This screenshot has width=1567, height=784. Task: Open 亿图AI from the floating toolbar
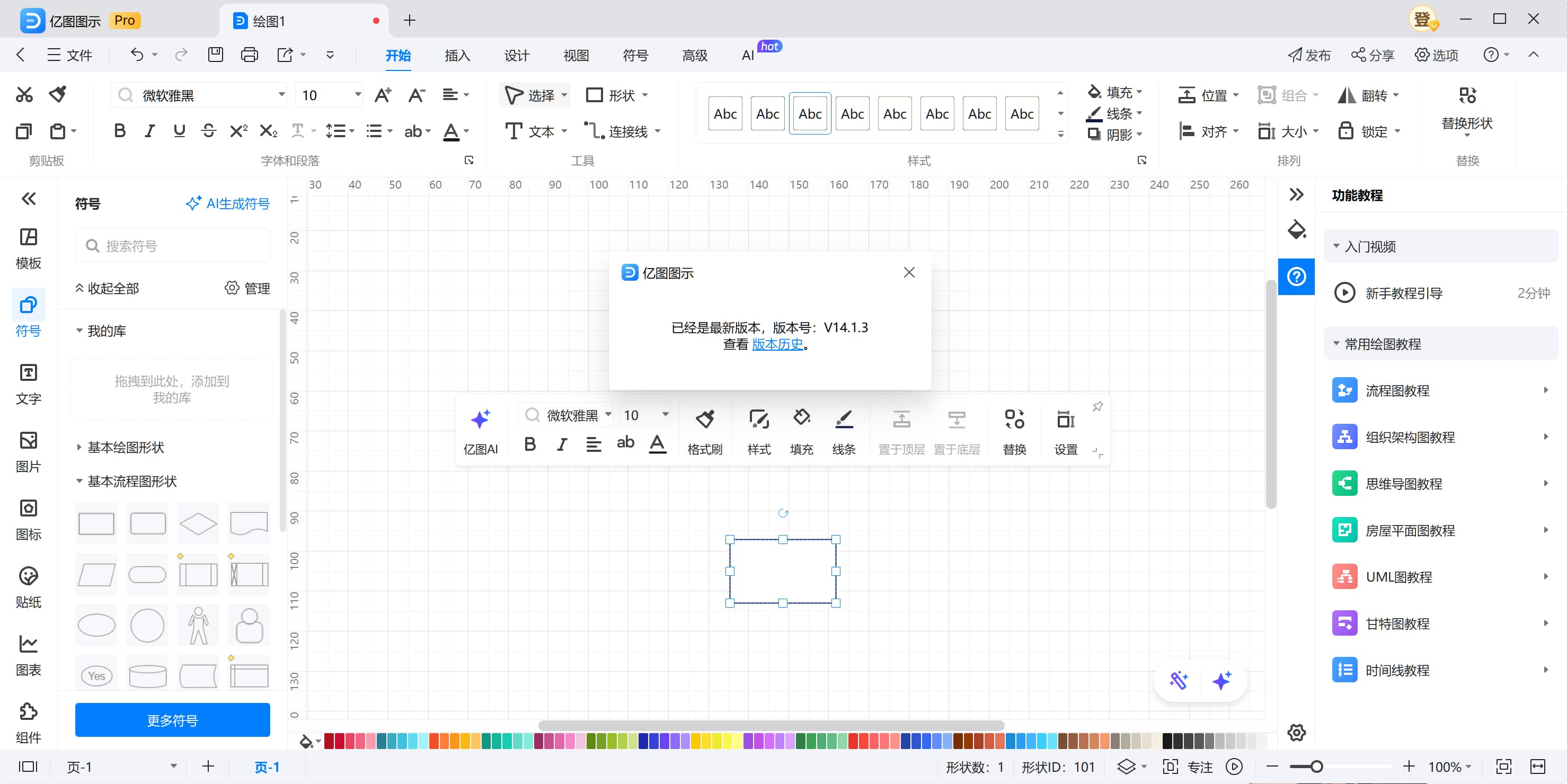480,430
